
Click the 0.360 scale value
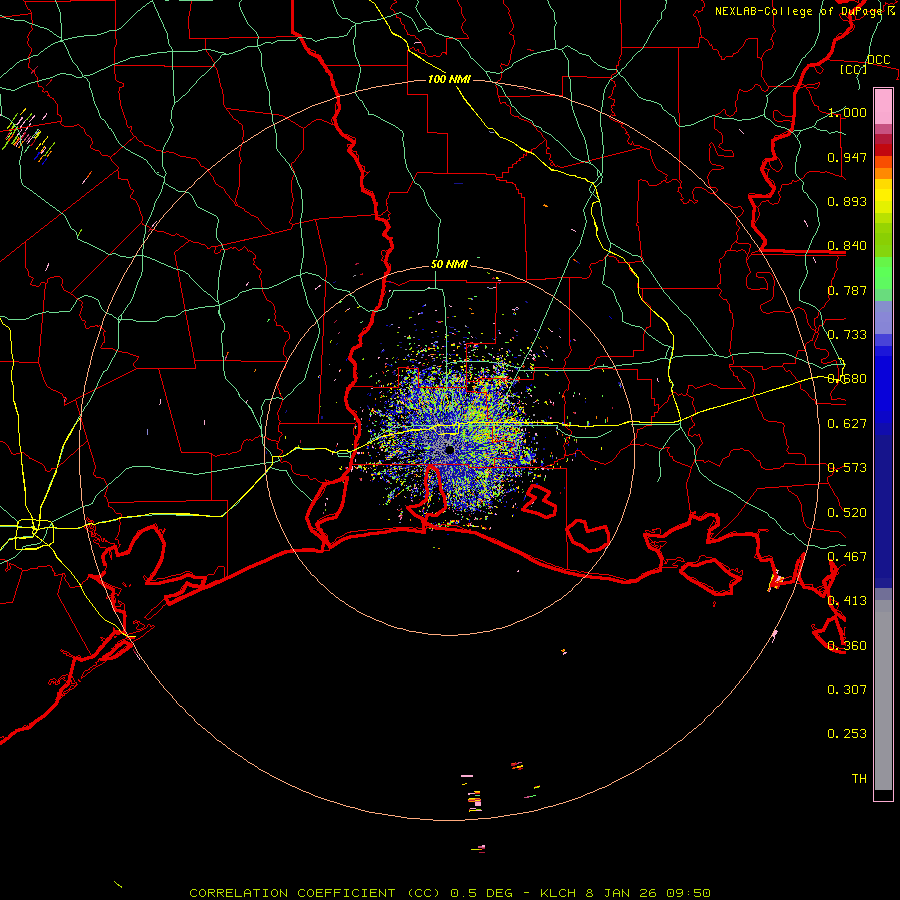click(847, 646)
